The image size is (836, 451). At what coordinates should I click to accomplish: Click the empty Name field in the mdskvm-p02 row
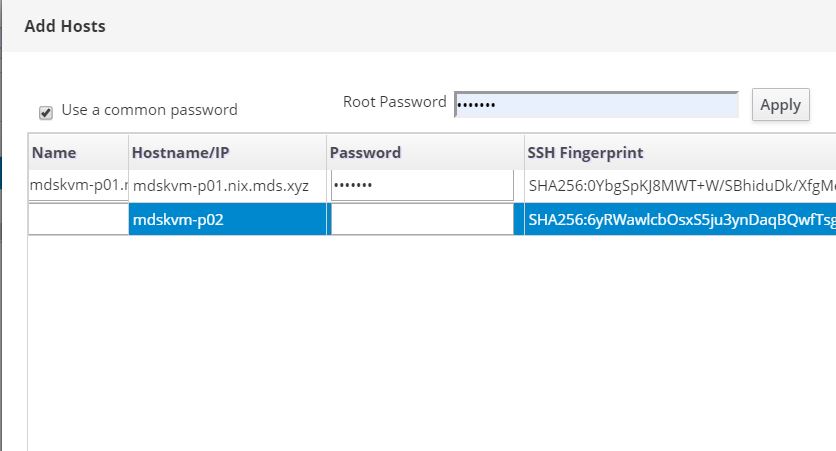pyautogui.click(x=79, y=220)
